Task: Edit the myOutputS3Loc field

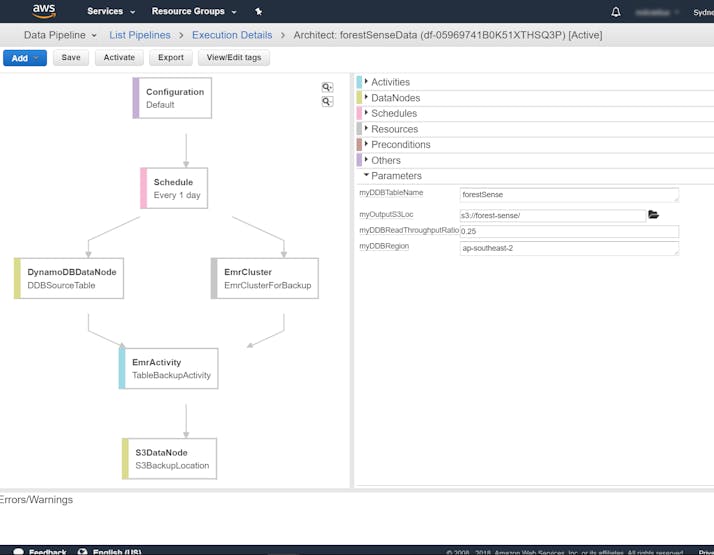Action: [553, 215]
